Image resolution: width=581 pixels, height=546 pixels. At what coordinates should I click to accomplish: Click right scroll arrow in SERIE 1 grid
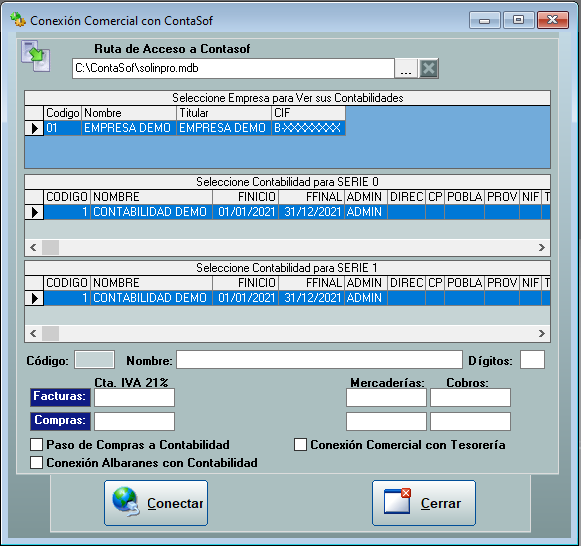541,333
